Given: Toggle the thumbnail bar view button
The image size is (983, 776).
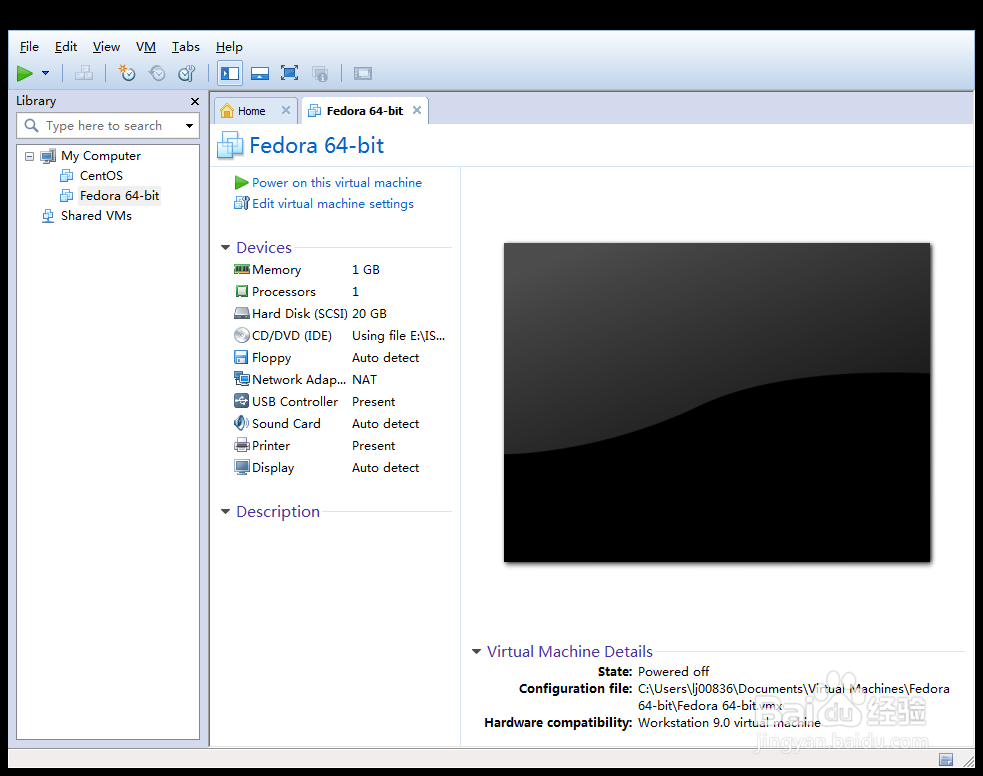Looking at the screenshot, I should point(260,73).
